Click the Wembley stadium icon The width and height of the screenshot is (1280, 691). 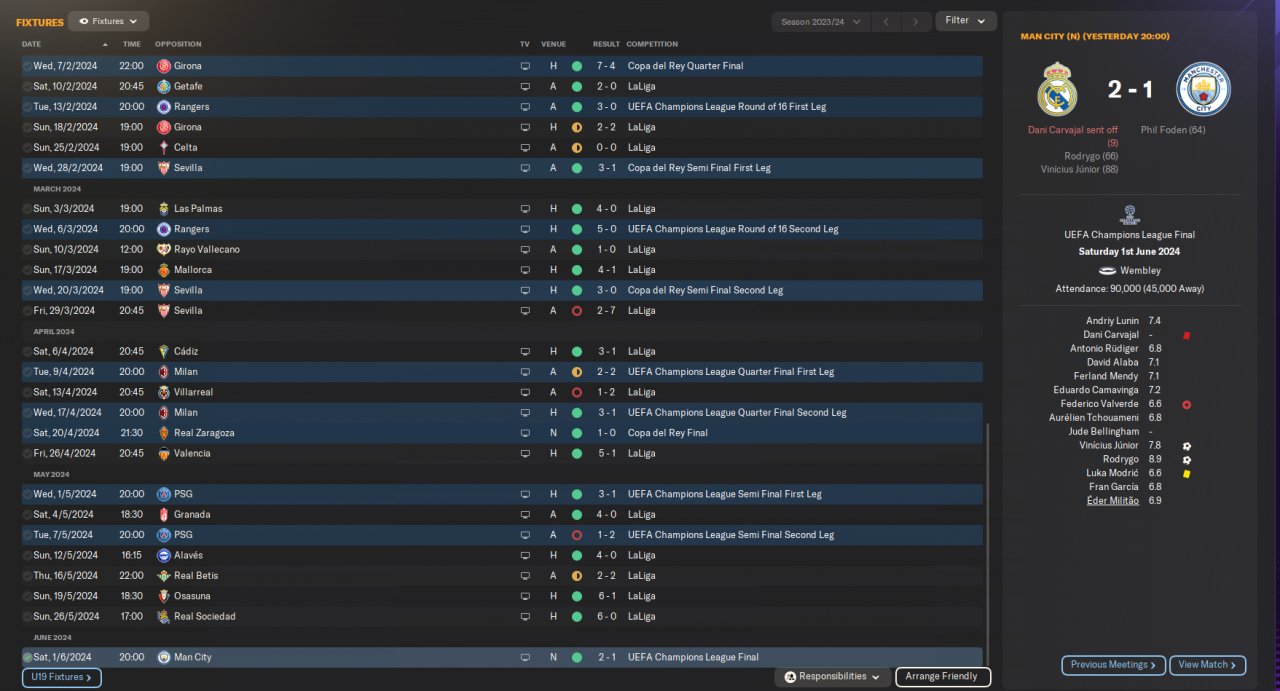click(1107, 270)
